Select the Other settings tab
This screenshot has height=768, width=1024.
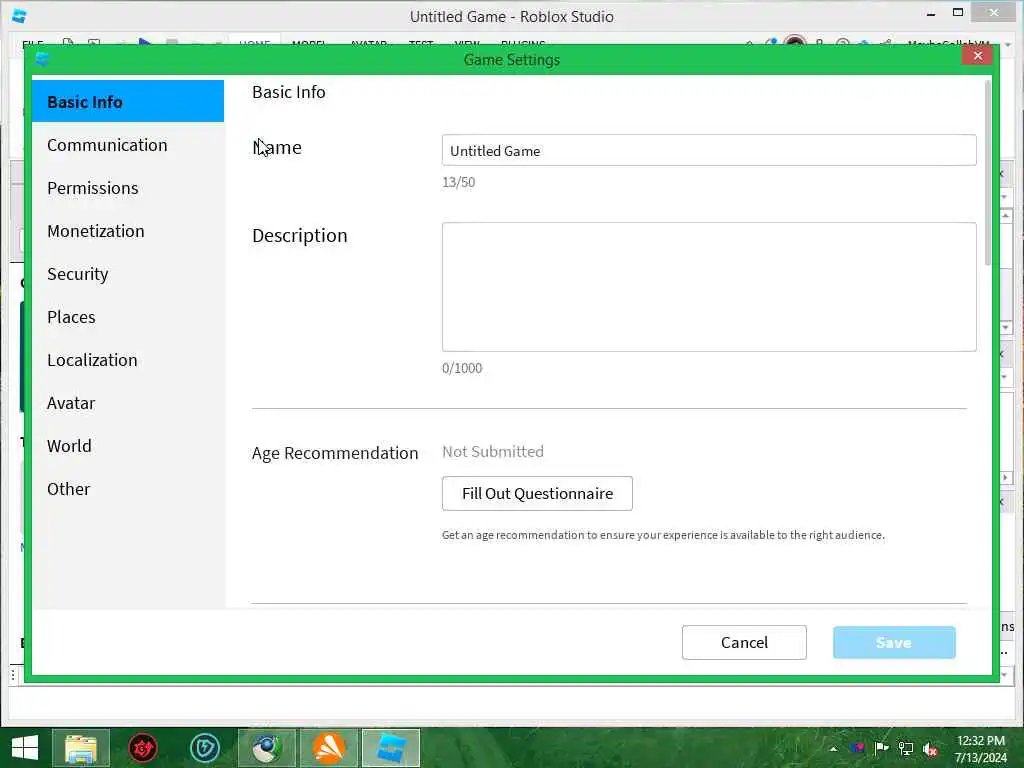(128, 489)
